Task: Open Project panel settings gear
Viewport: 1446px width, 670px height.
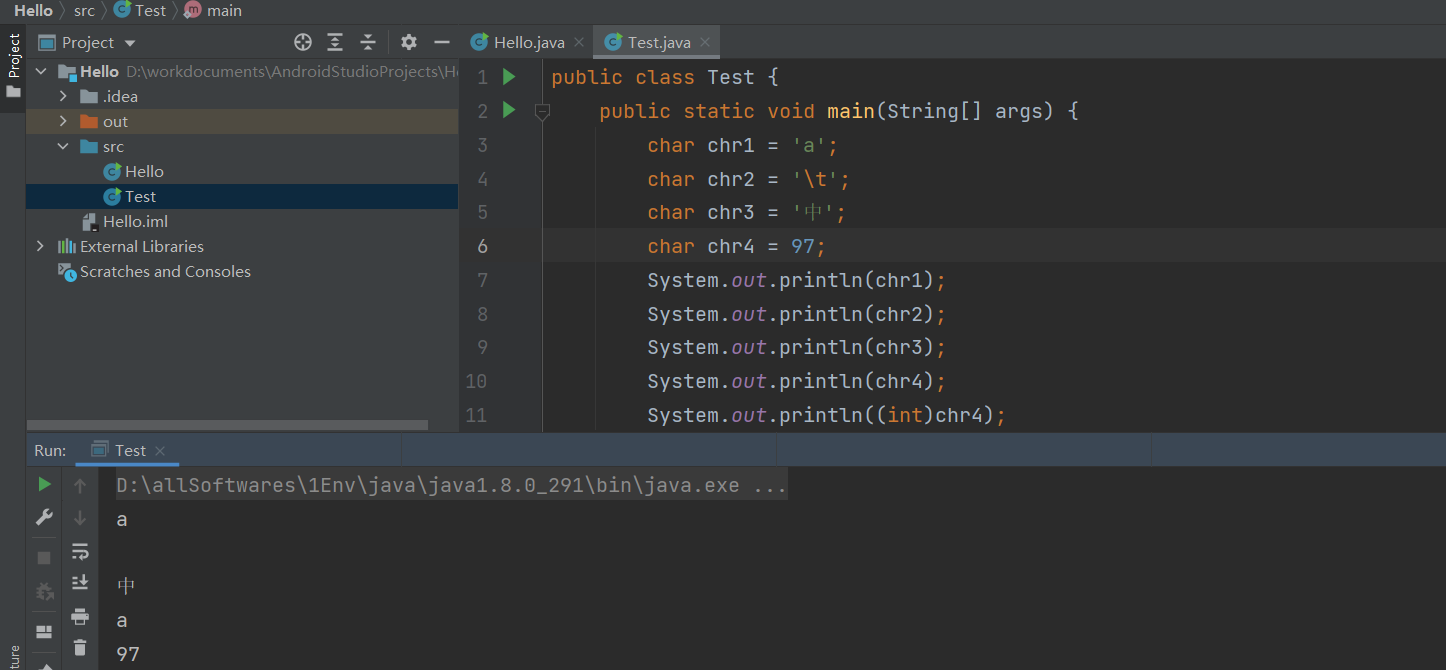Action: 409,42
